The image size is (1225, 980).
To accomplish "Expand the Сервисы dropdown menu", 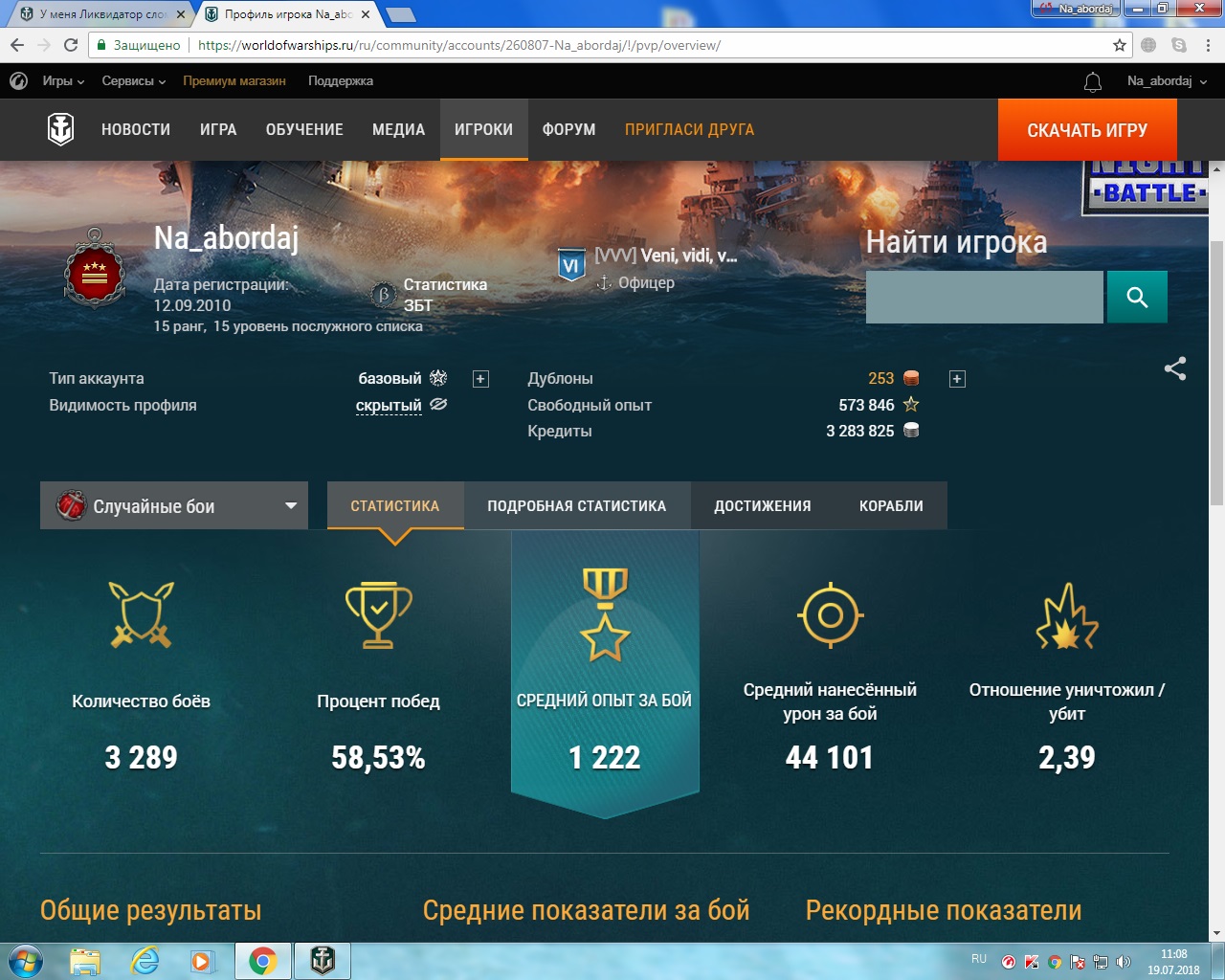I will coord(134,81).
